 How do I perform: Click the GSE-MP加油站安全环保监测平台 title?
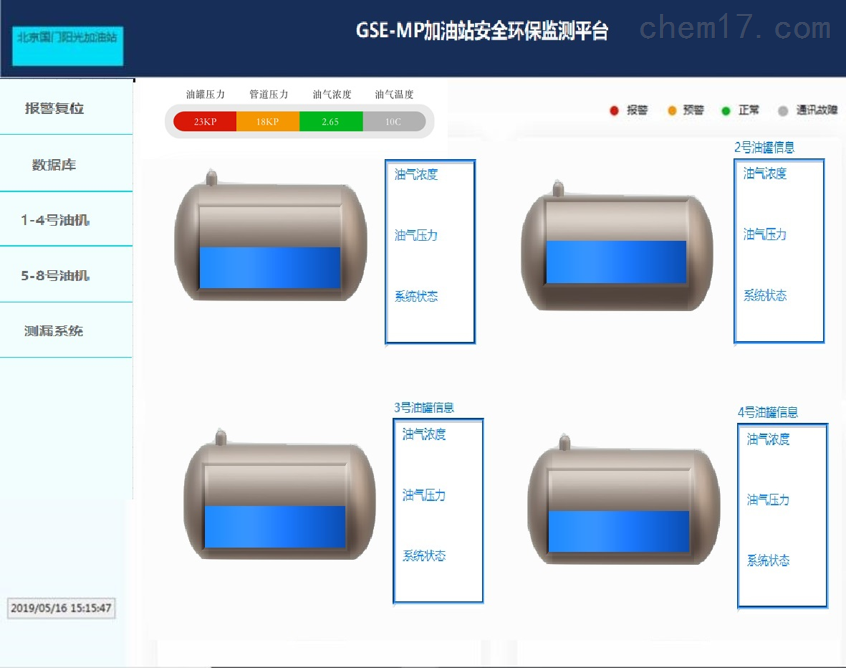click(x=482, y=31)
